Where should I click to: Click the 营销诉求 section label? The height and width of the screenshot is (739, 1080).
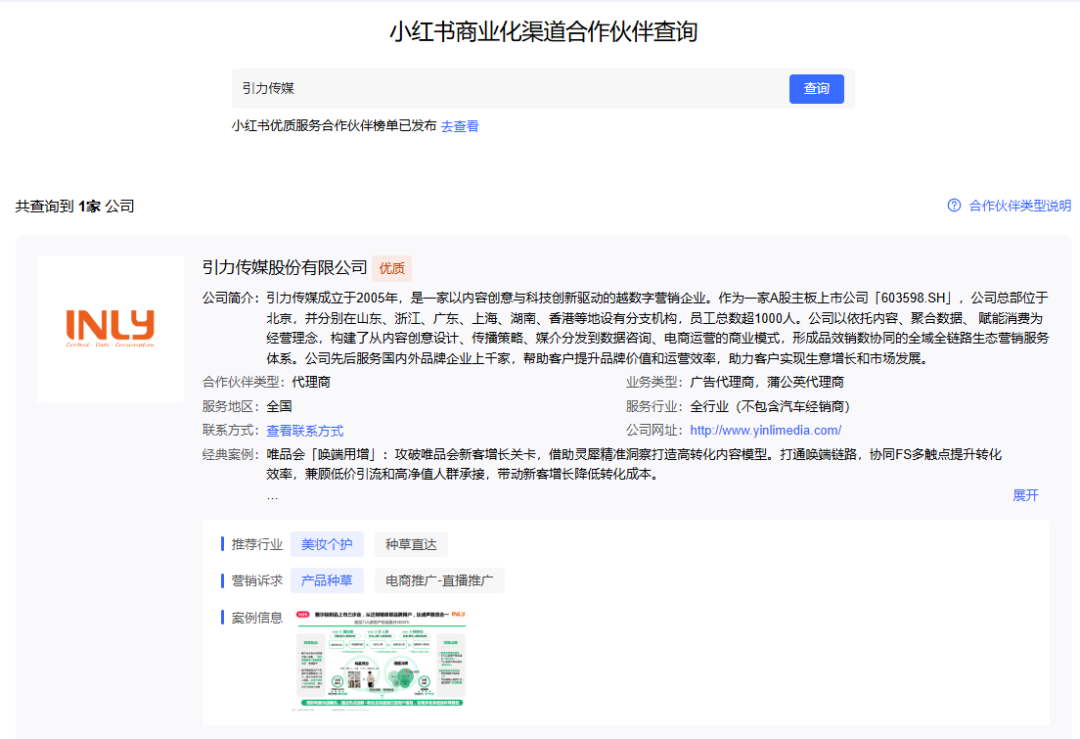click(x=257, y=581)
